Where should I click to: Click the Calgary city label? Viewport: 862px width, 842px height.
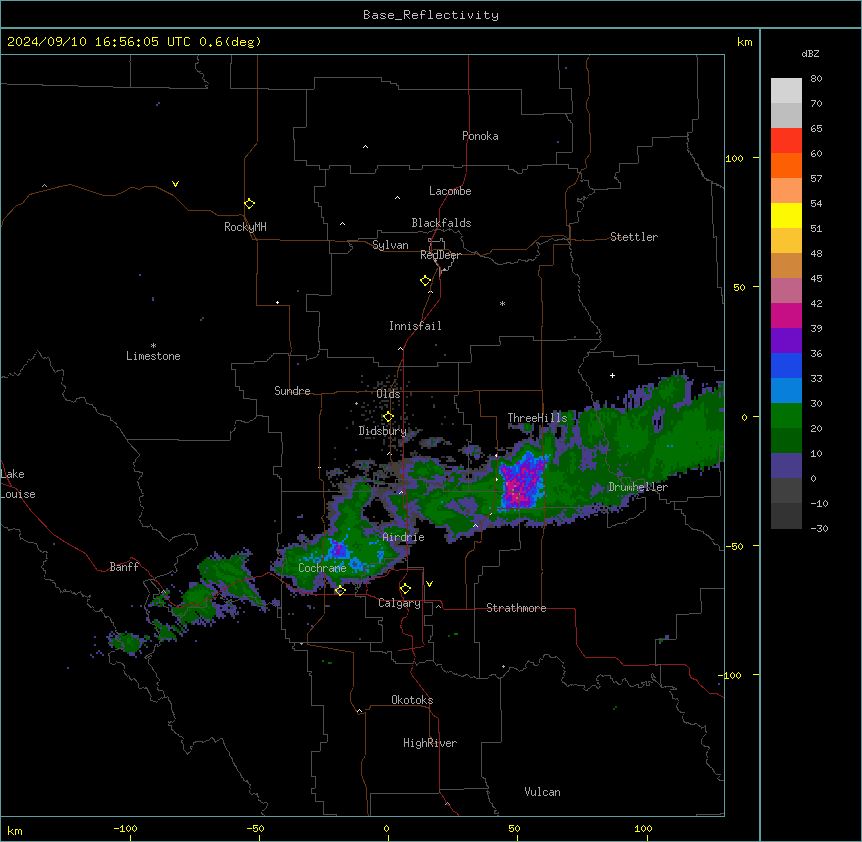[399, 603]
